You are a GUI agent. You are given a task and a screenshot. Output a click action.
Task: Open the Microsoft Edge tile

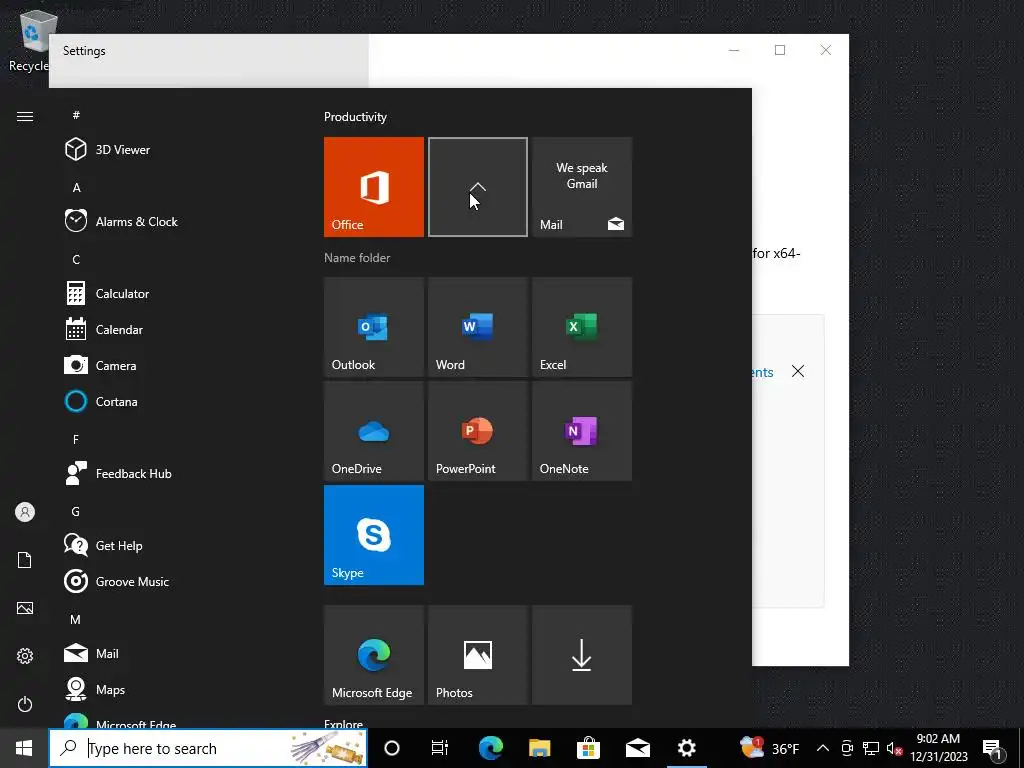(374, 655)
